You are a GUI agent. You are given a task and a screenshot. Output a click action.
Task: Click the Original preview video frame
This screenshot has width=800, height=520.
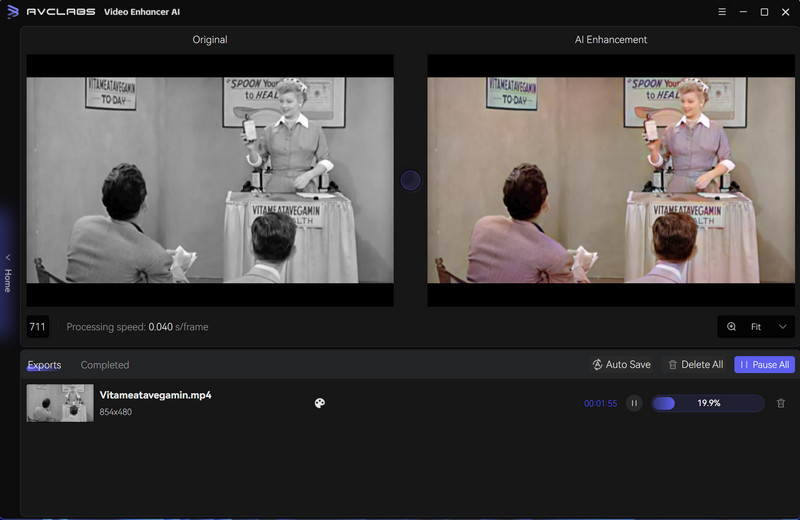pyautogui.click(x=210, y=180)
